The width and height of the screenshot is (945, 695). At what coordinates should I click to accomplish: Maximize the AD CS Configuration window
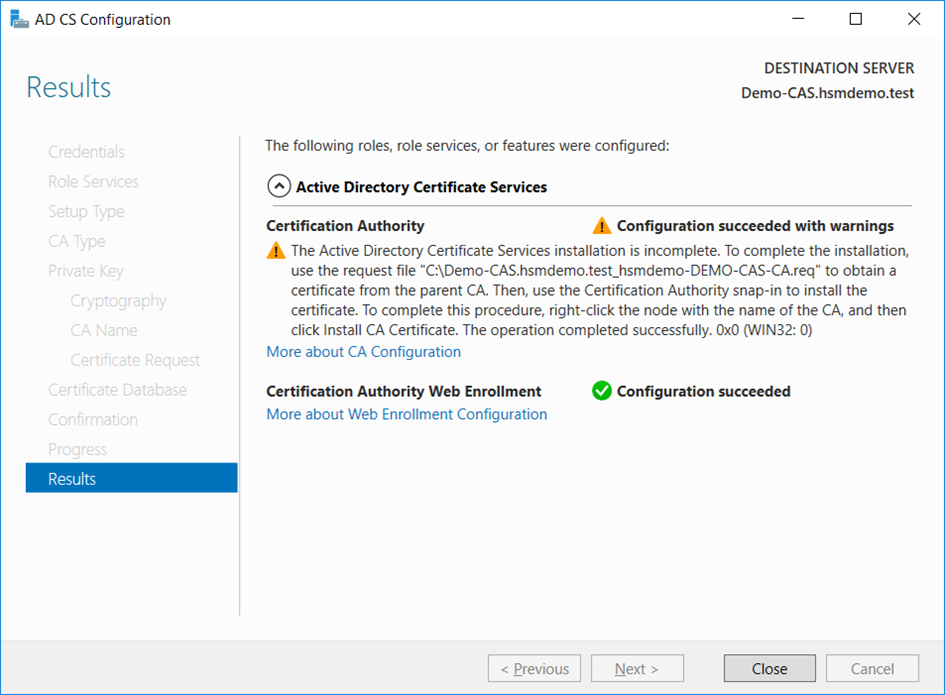coord(855,19)
